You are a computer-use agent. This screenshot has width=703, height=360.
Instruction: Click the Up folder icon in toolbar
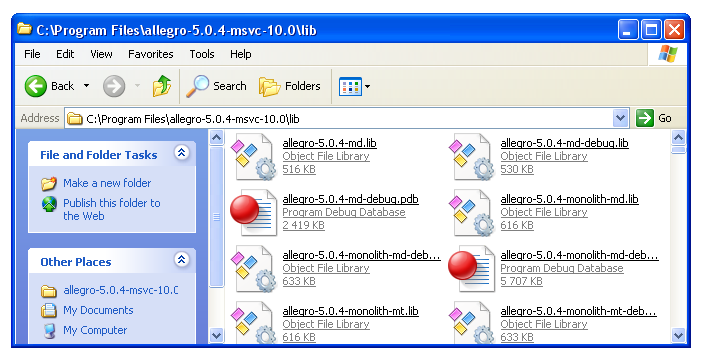(x=162, y=86)
